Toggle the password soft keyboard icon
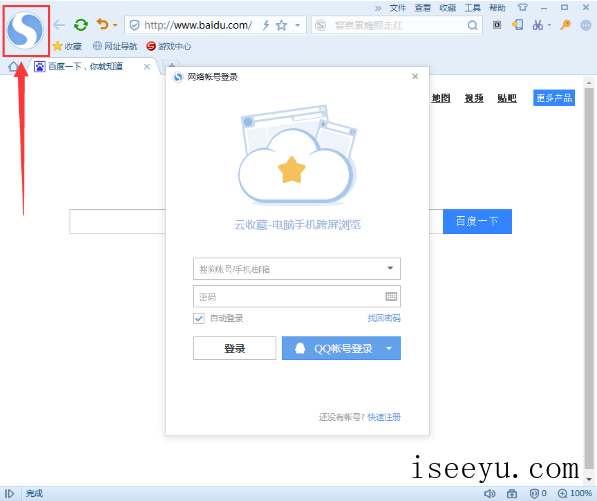The width and height of the screenshot is (597, 501). coord(391,297)
